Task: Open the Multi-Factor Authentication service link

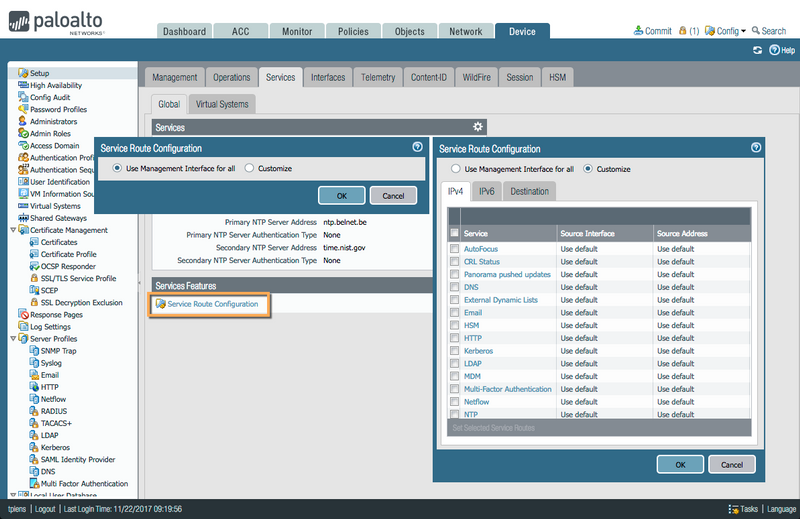Action: coord(508,389)
